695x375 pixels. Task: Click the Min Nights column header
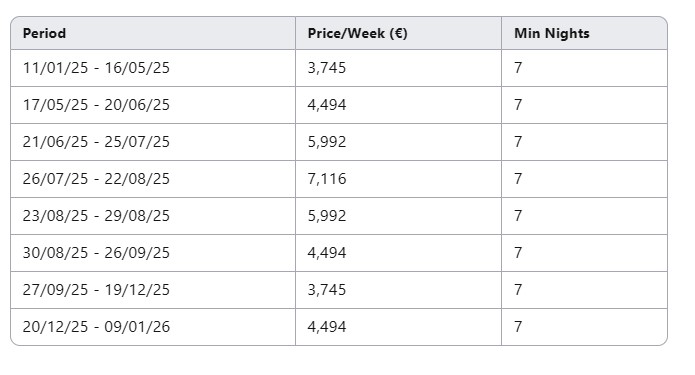tap(584, 33)
